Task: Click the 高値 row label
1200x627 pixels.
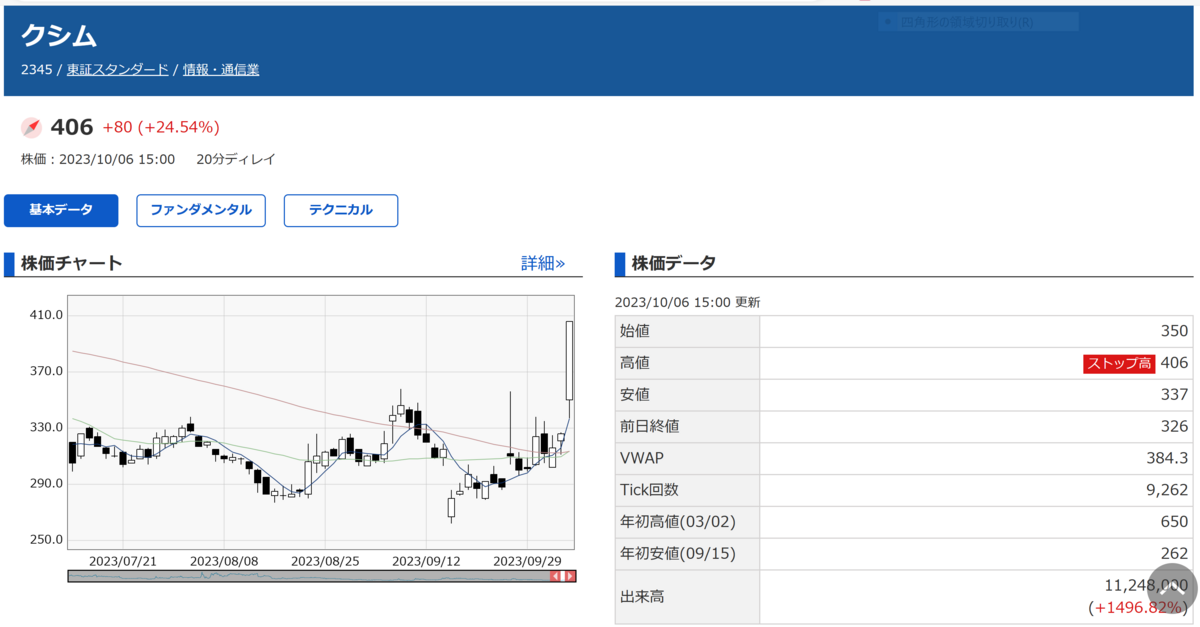Action: pos(635,363)
